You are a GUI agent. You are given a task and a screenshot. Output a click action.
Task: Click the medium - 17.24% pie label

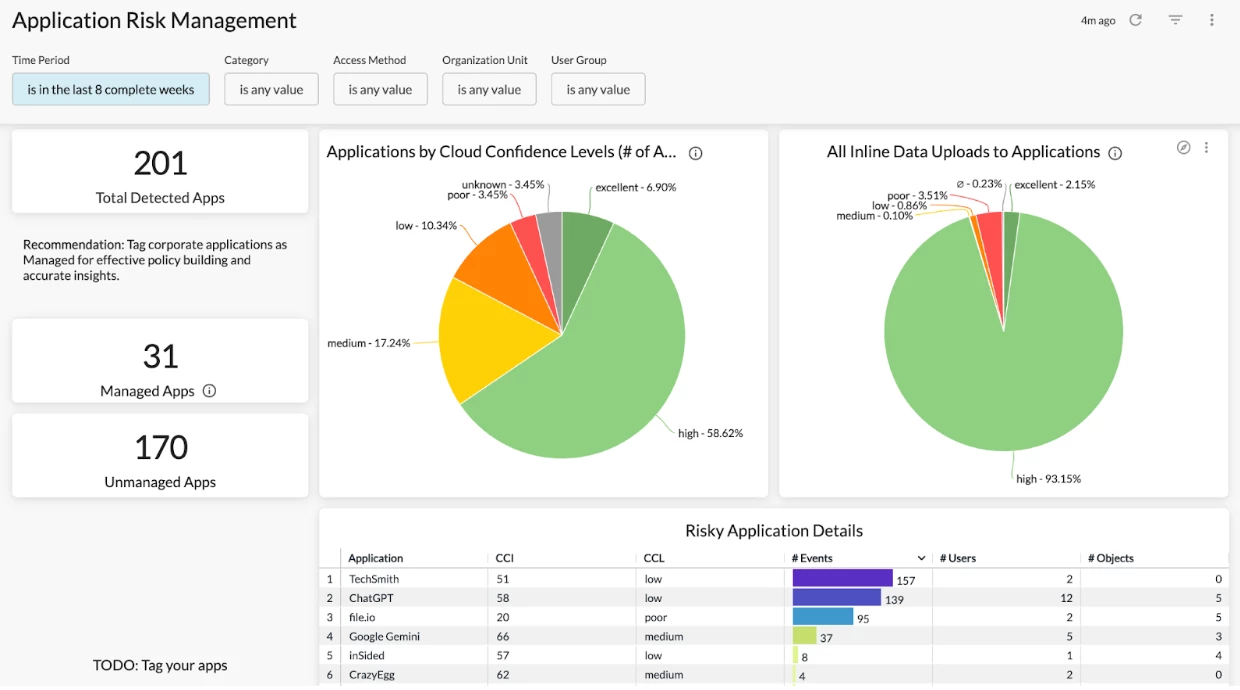368,343
